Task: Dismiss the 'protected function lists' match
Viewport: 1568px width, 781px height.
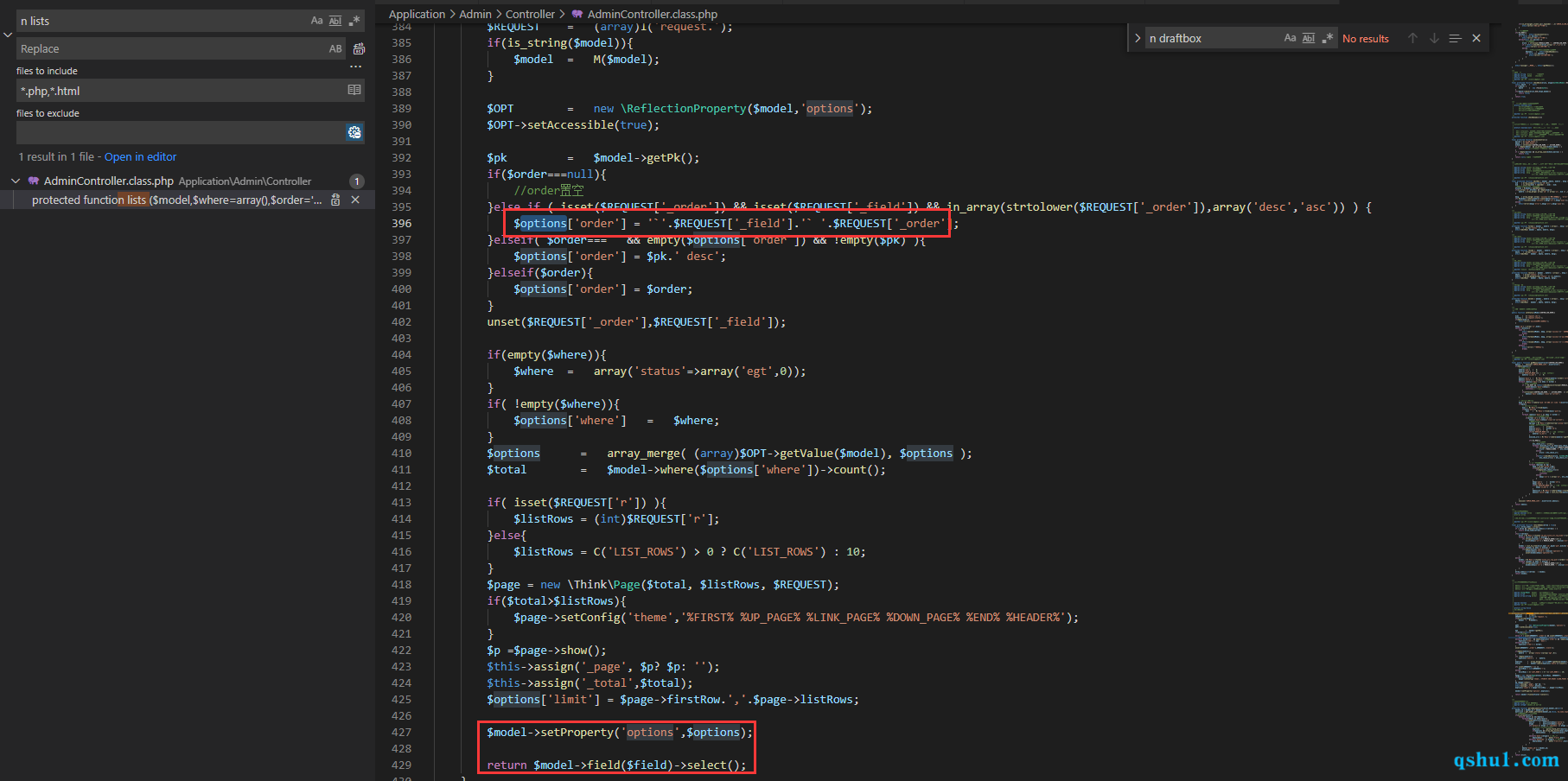Action: coord(355,200)
